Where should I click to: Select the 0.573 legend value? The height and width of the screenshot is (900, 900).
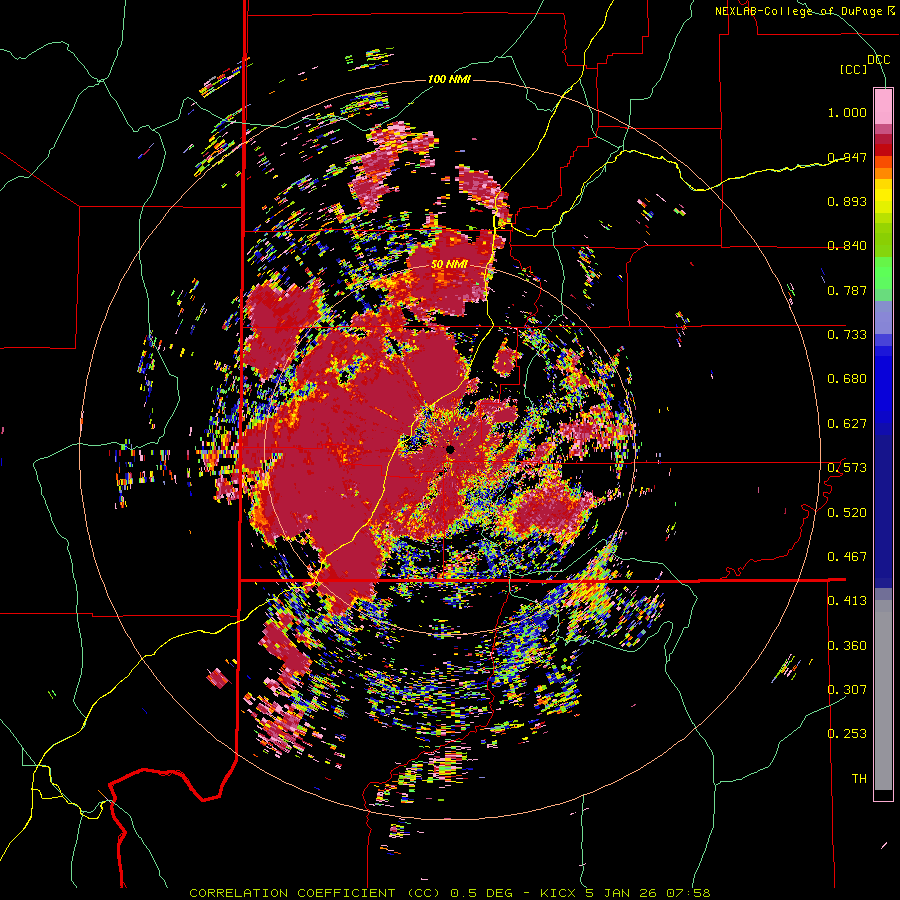click(x=847, y=468)
